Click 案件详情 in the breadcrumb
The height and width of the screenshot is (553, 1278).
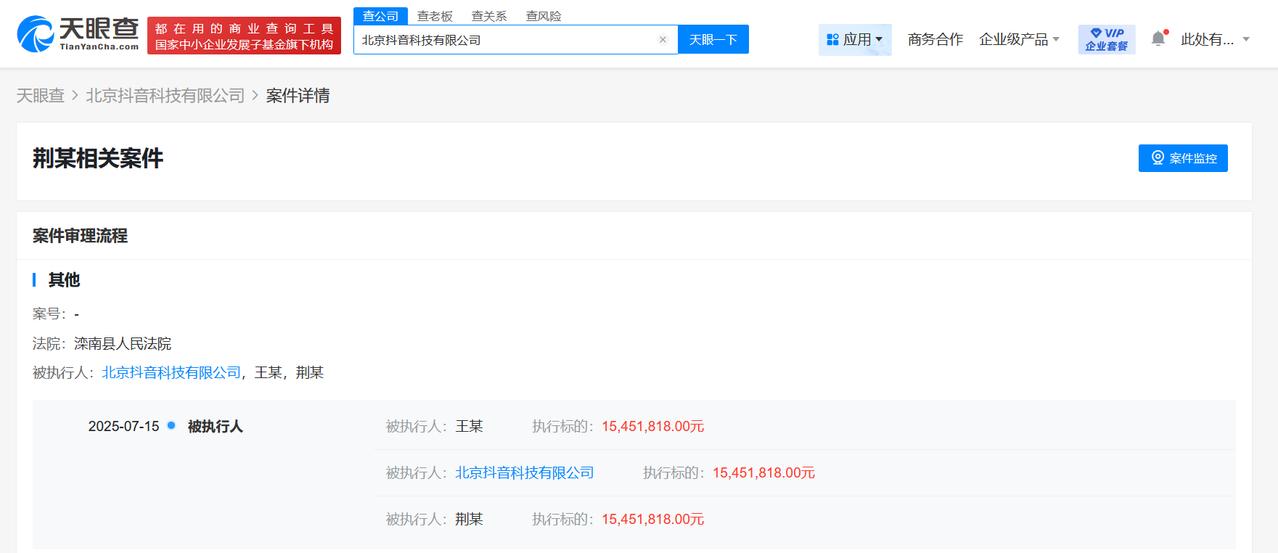[x=298, y=96]
